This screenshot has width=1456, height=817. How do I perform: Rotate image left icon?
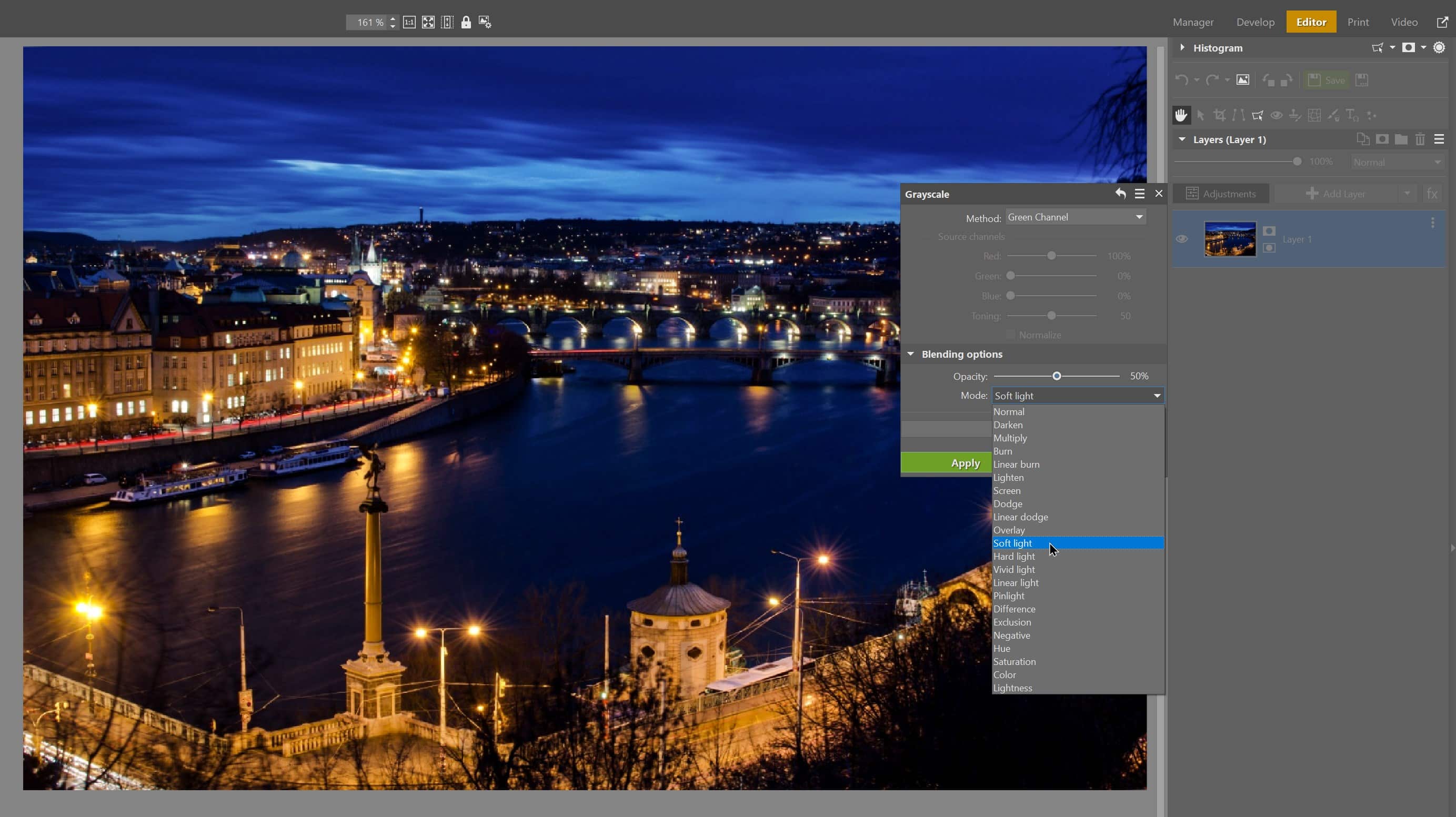[x=1268, y=80]
